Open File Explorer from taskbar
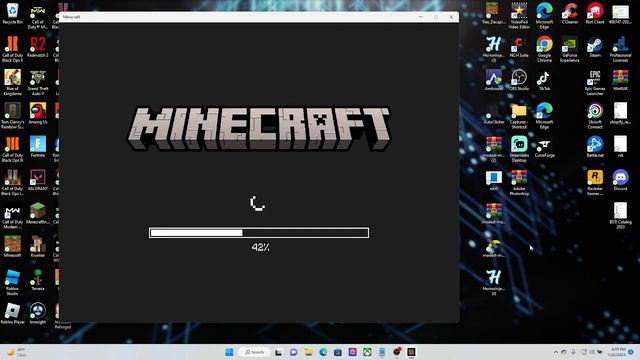The image size is (640, 360). pos(308,352)
